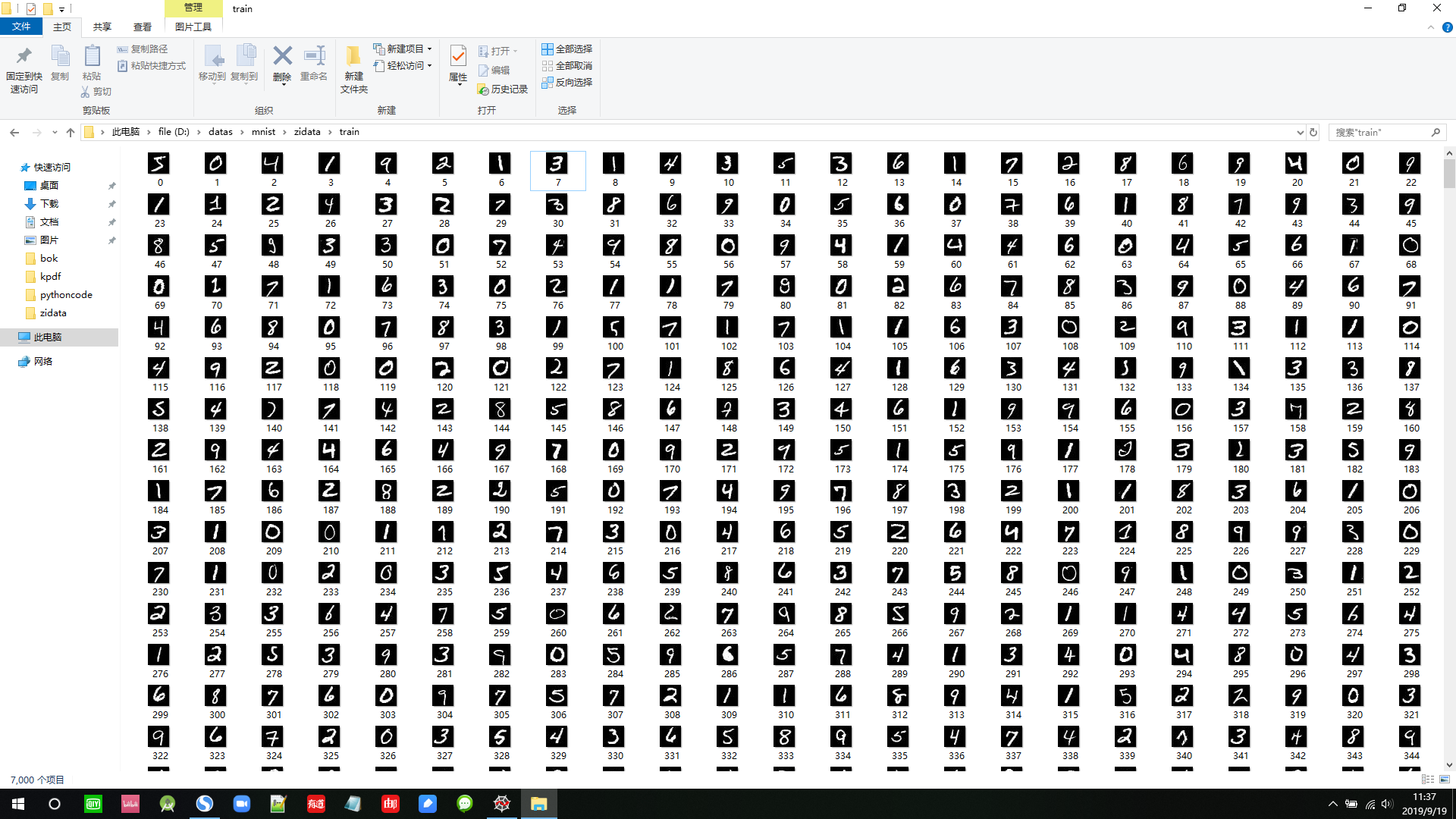
Task: Open the 查看 (View) ribbon tab
Action: (142, 27)
